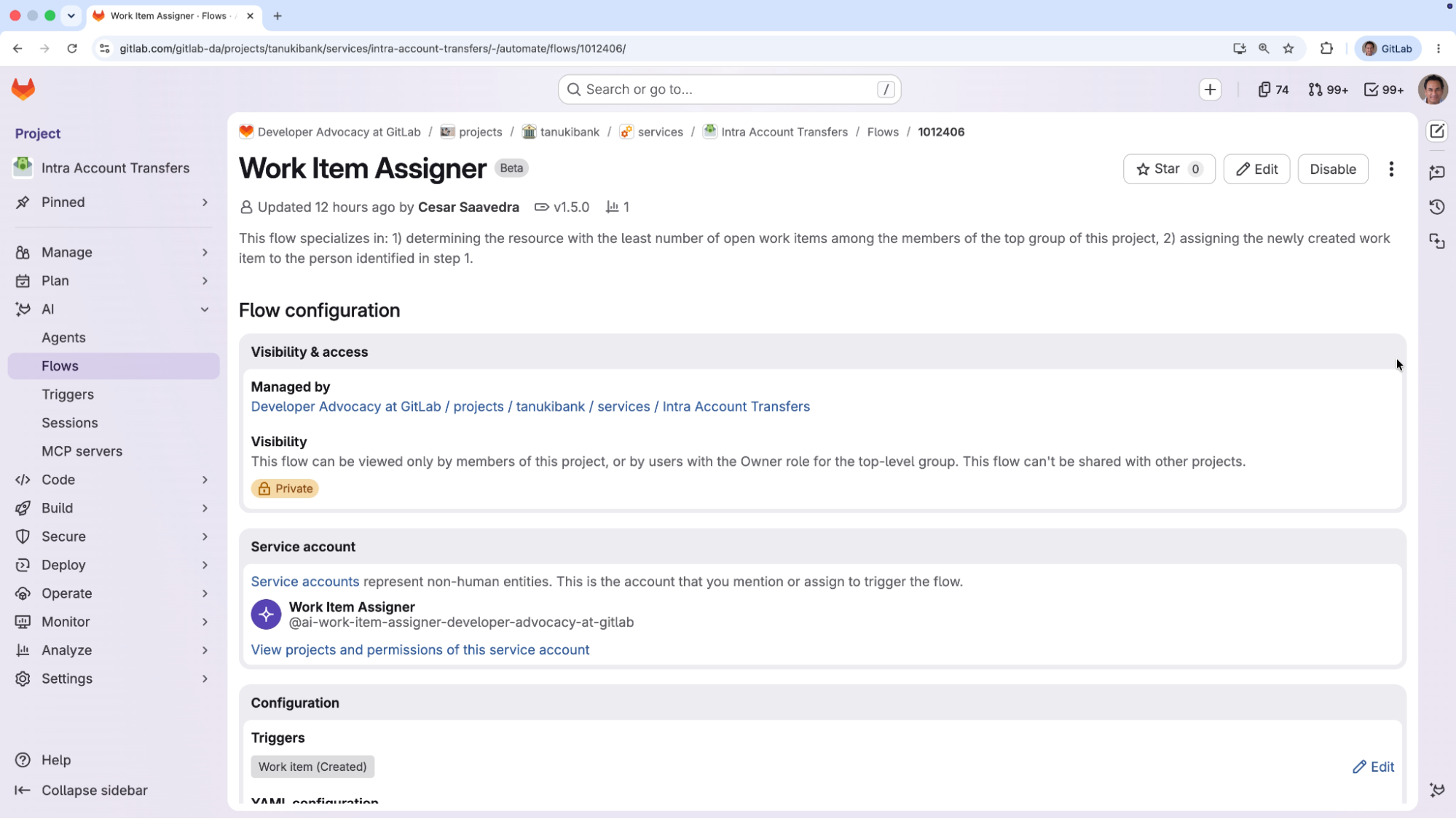Expand Plan section in sidebar
The height and width of the screenshot is (819, 1456).
pyautogui.click(x=114, y=281)
